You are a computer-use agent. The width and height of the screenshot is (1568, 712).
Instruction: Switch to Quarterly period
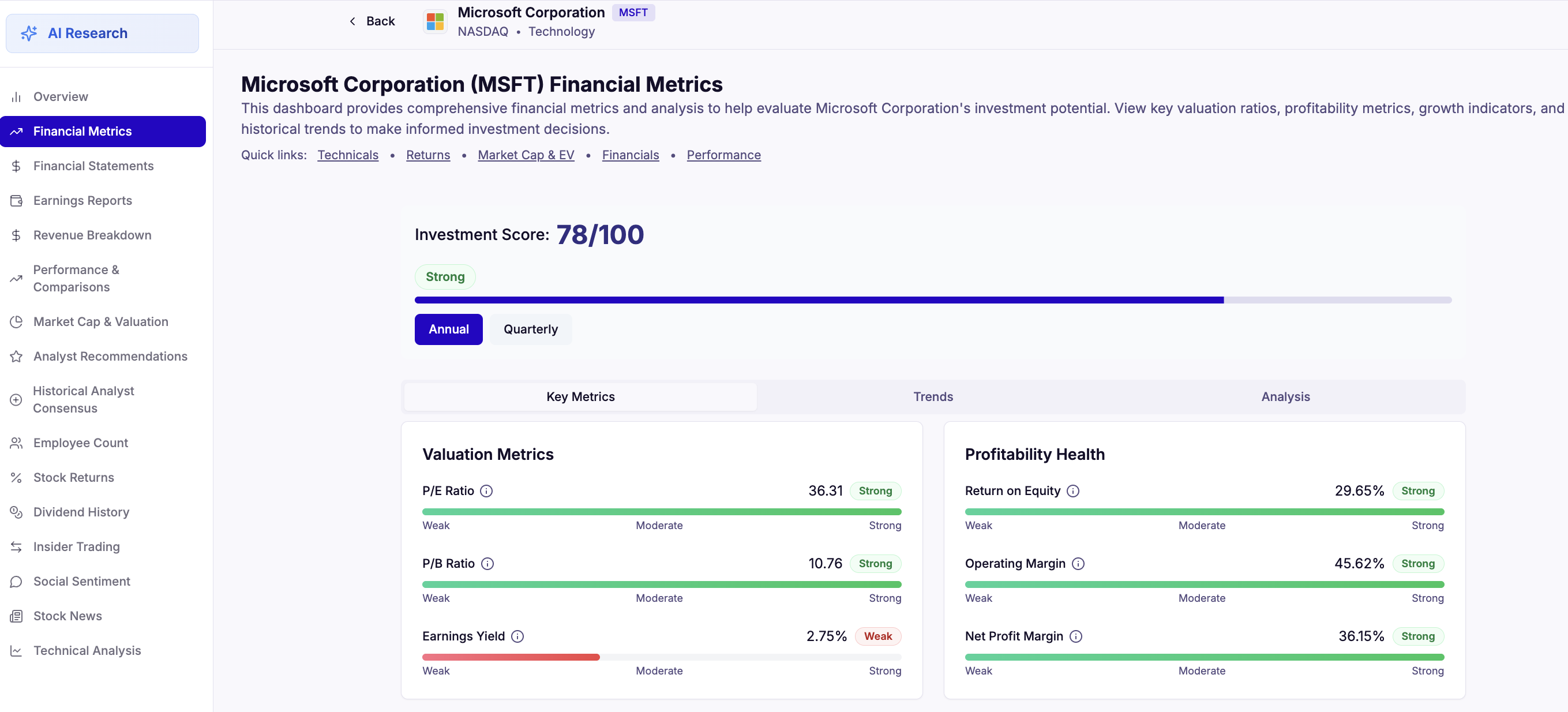(x=530, y=329)
